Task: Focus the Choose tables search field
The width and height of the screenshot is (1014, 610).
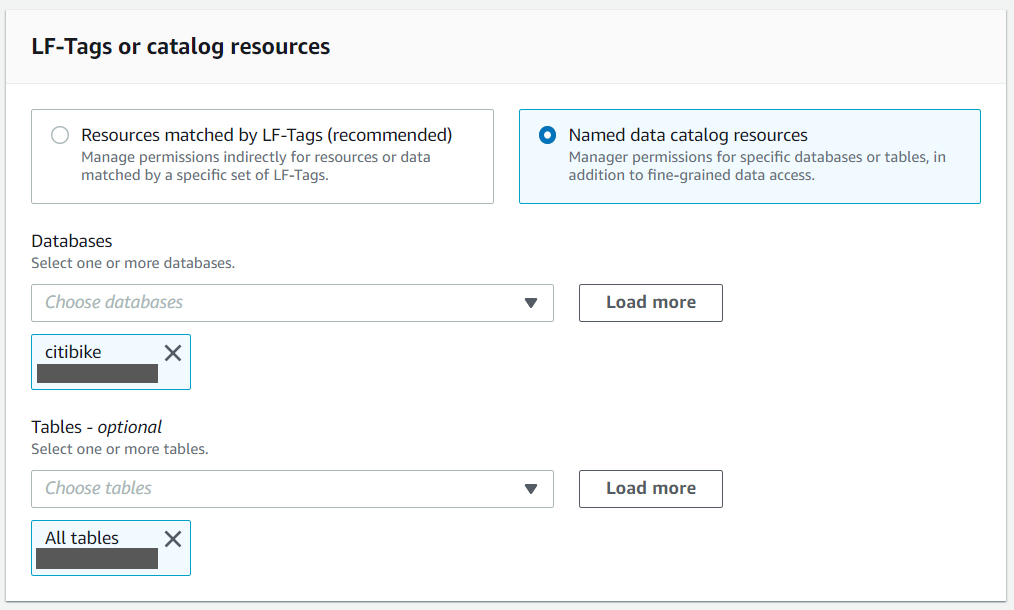Action: click(270, 488)
